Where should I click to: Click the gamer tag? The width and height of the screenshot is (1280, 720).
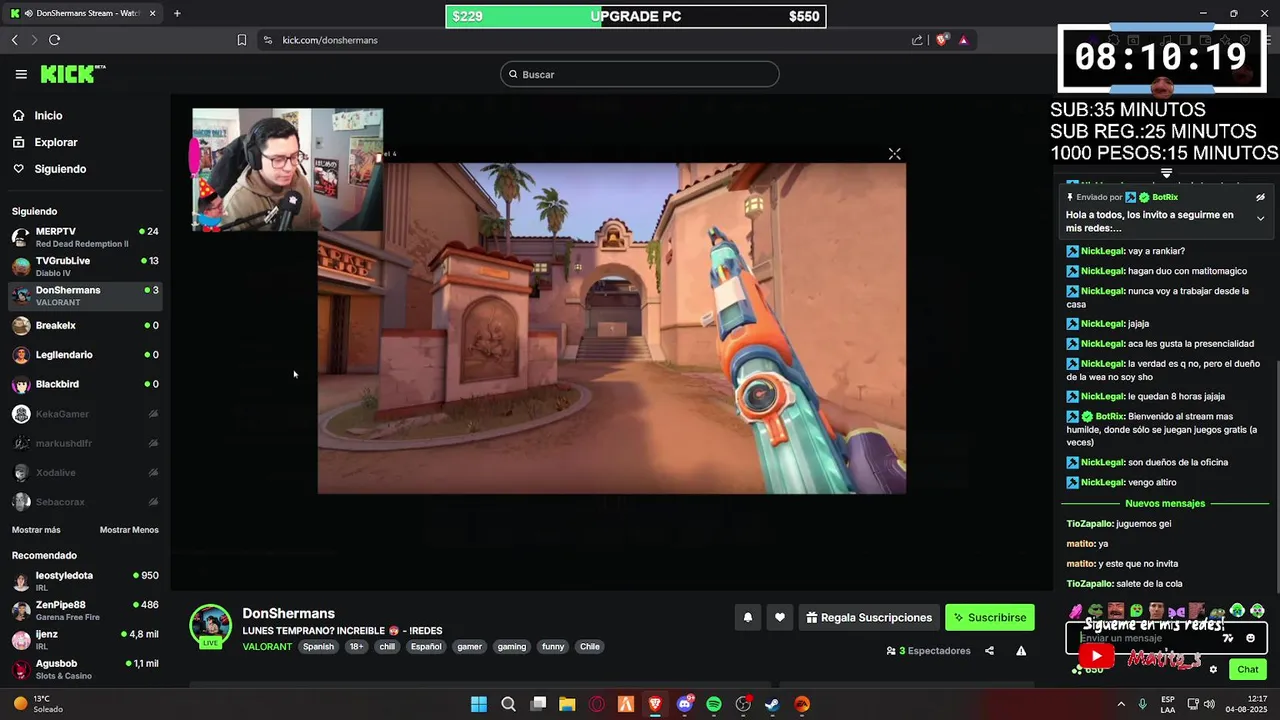point(469,647)
